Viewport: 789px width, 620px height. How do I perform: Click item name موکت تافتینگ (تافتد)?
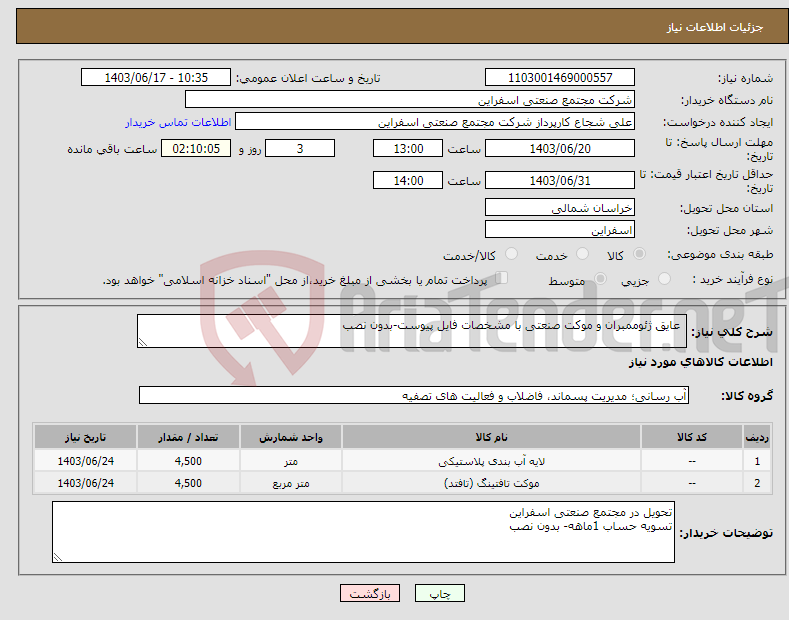[x=491, y=483]
